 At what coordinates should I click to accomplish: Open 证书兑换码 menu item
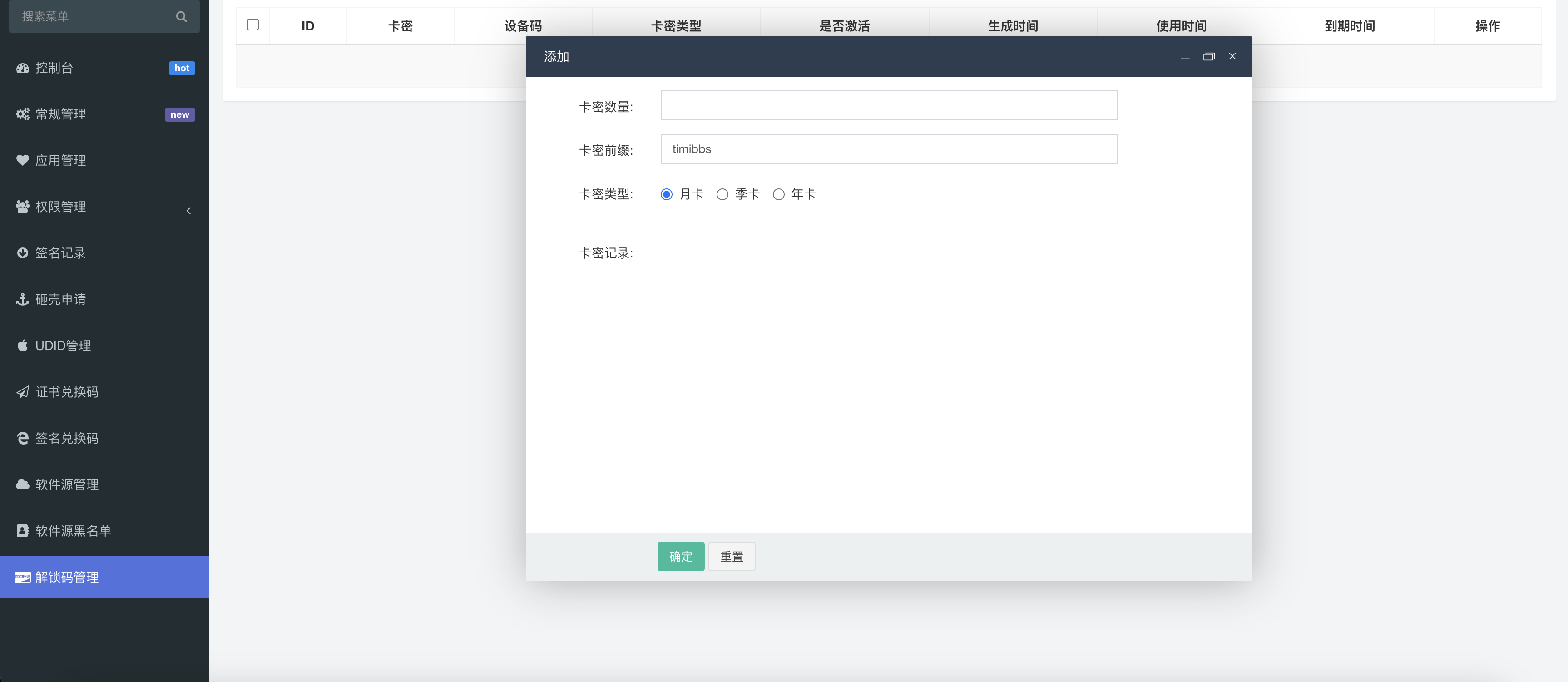coord(104,392)
